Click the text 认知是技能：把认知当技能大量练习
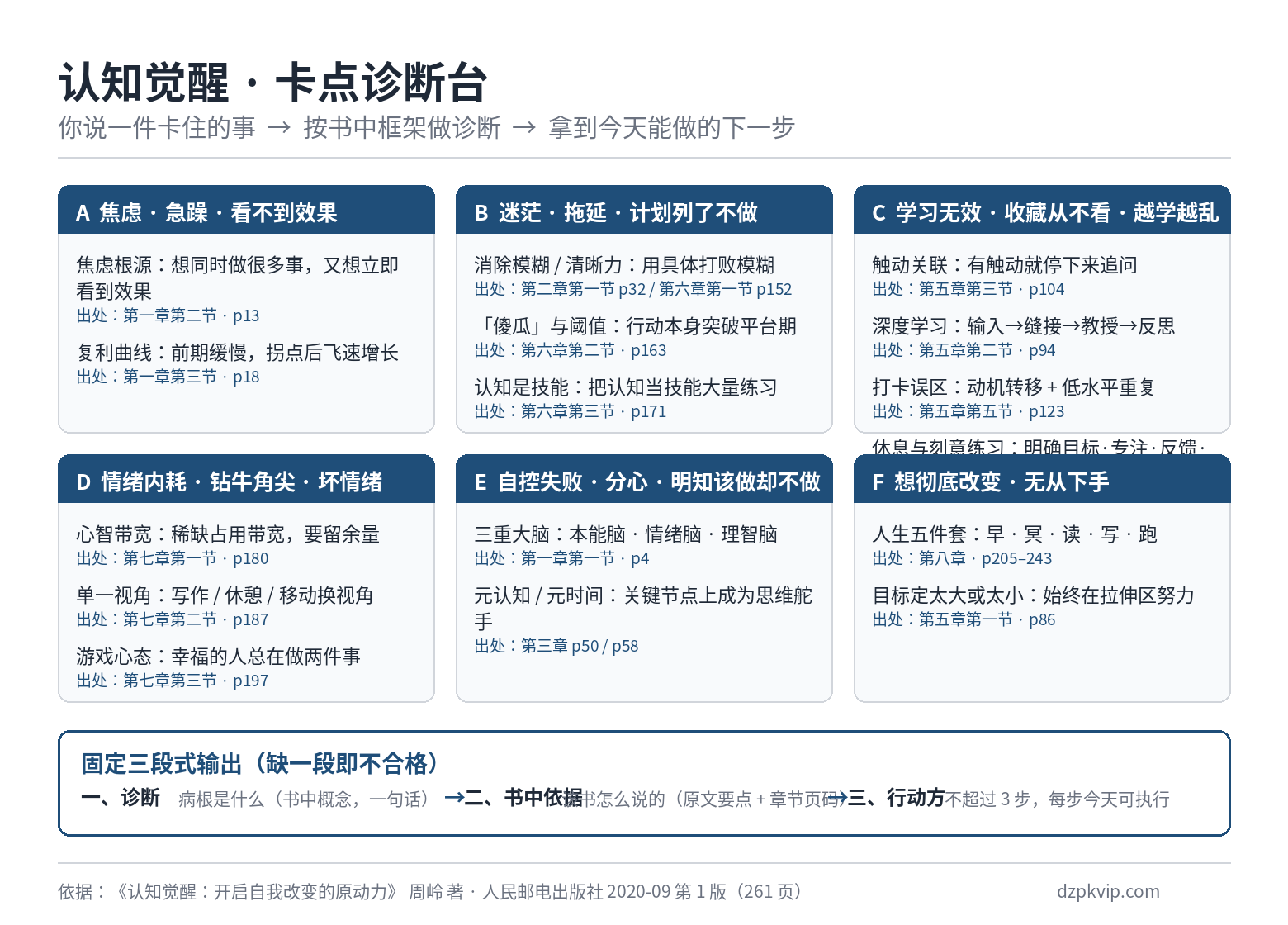Image resolution: width=1288 pixels, height=925 pixels. [626, 387]
